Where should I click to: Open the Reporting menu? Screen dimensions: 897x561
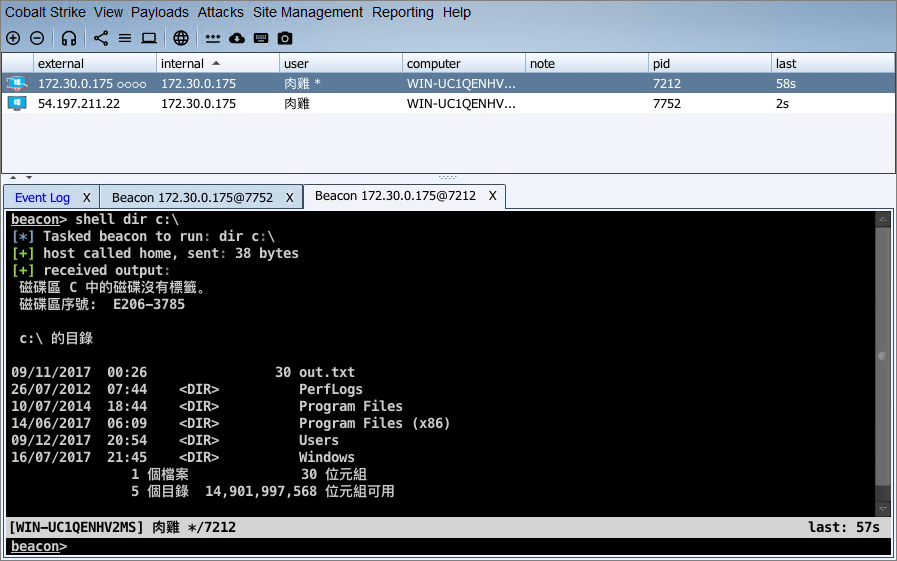coord(403,12)
